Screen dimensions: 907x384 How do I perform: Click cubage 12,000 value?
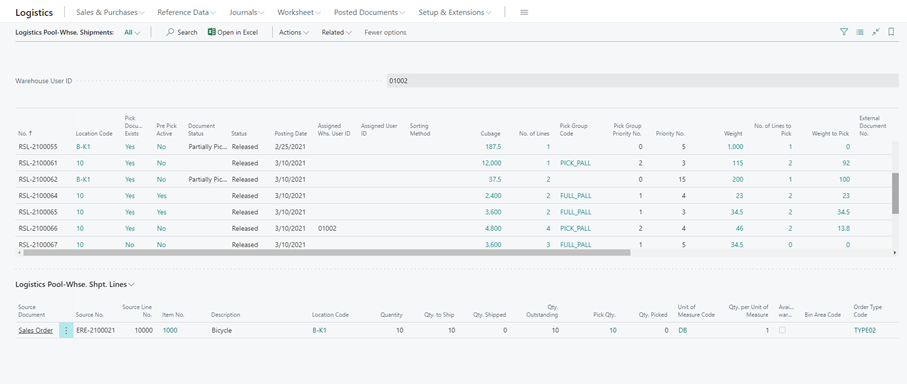pyautogui.click(x=491, y=163)
